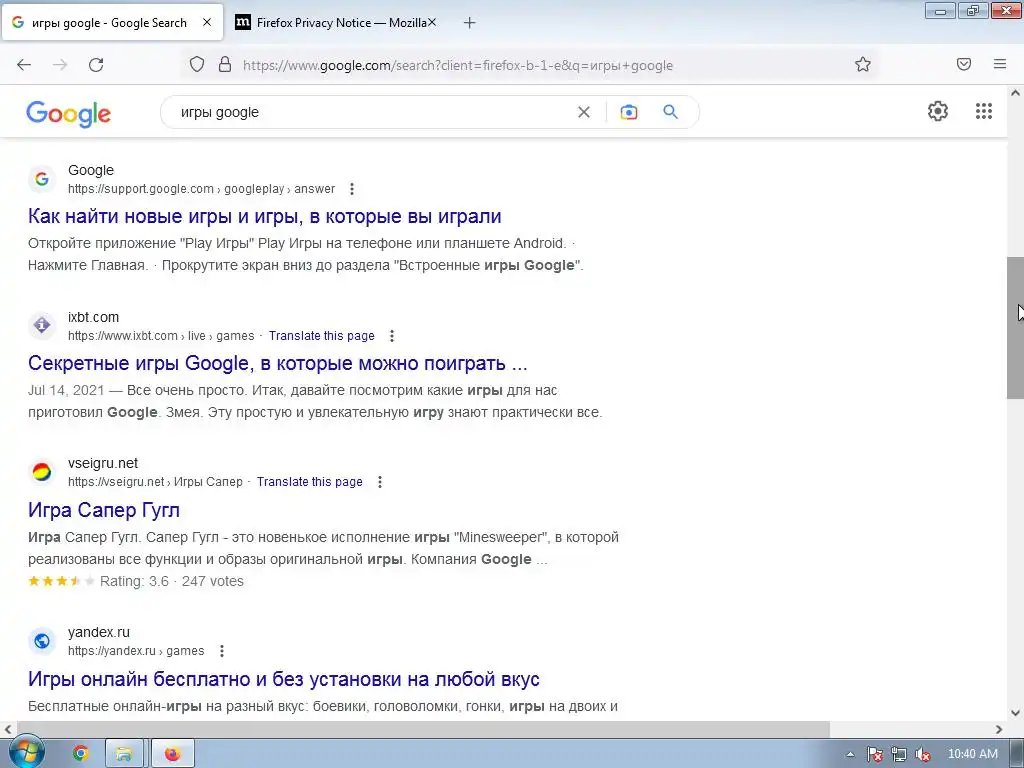Click the vseigru.net site favicon

(42, 472)
